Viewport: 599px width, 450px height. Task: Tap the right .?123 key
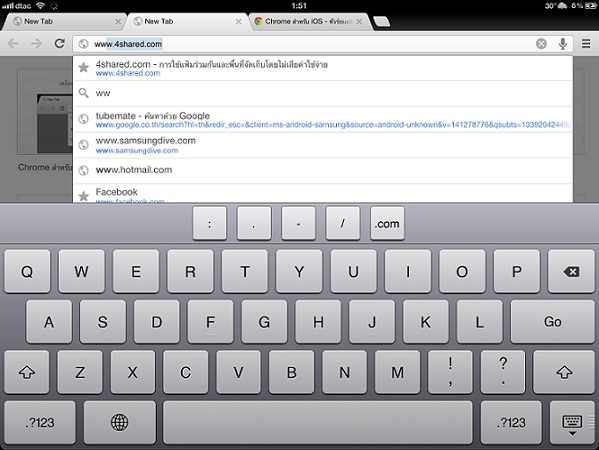(511, 422)
